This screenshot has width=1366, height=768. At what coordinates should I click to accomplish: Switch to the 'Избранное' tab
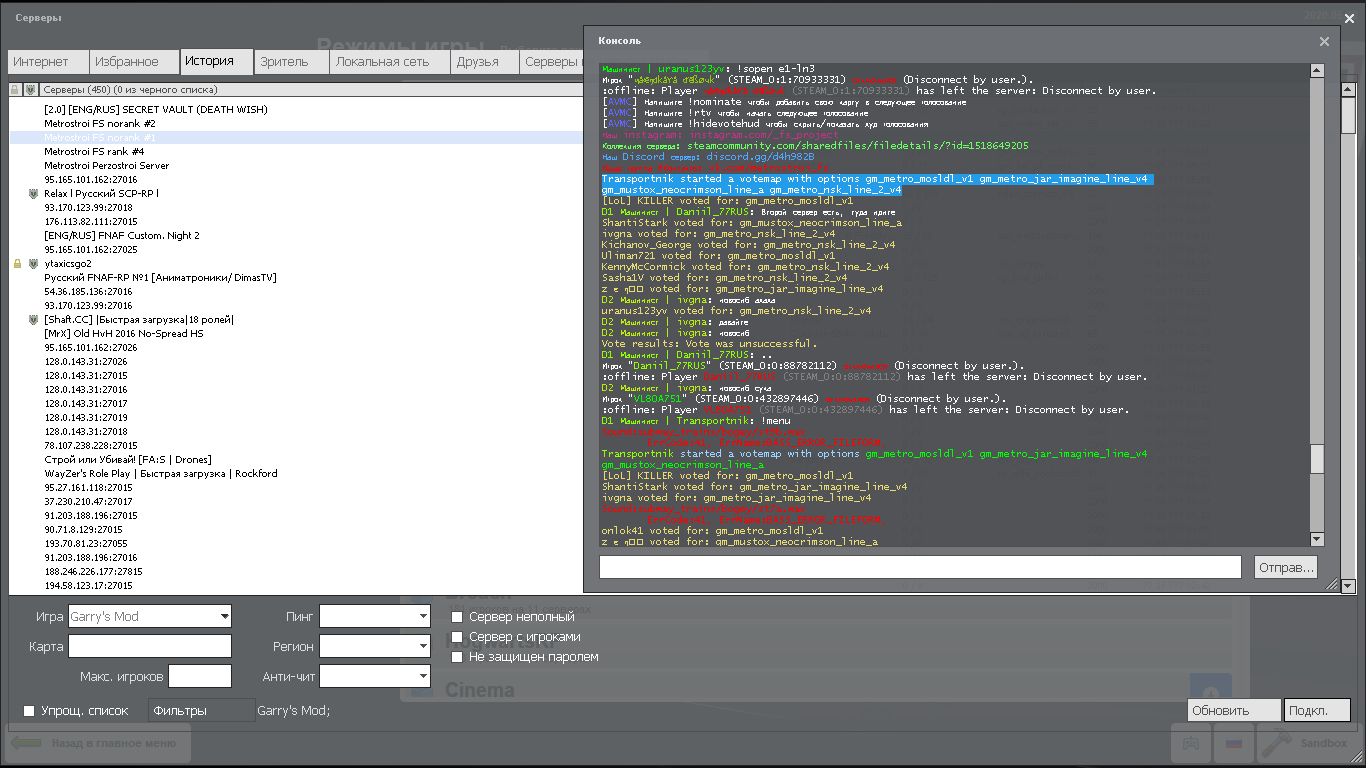pyautogui.click(x=127, y=62)
